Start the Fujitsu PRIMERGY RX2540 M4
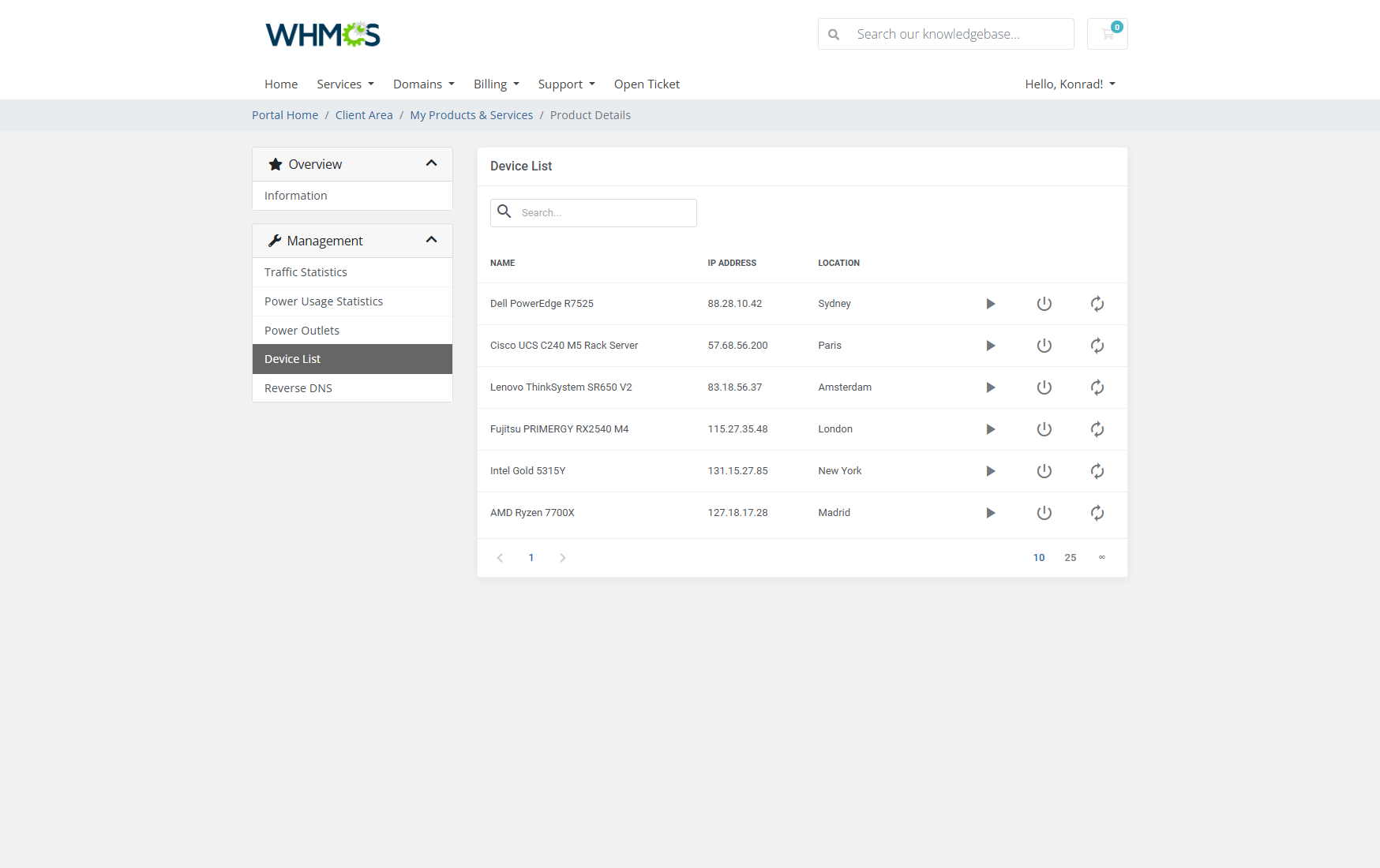 click(x=990, y=429)
